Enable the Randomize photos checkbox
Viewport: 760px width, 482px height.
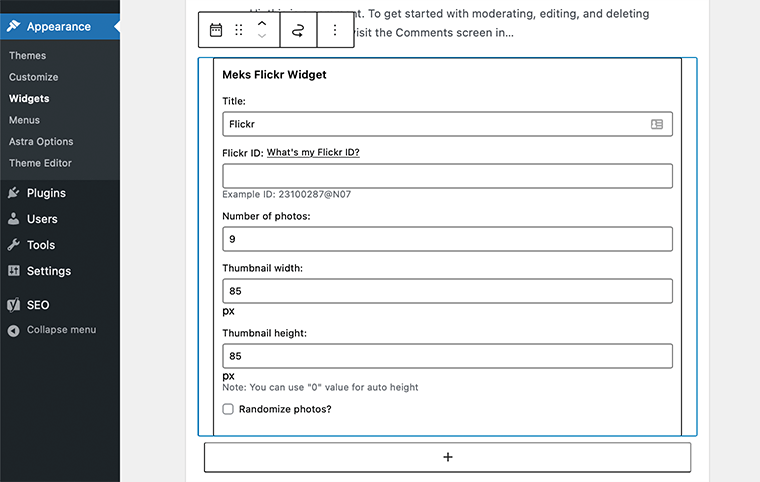(229, 409)
